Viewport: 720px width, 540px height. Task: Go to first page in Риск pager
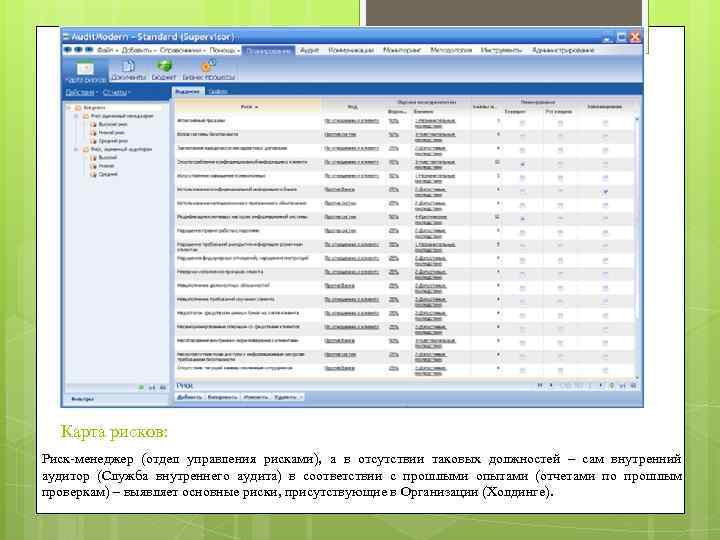[540, 386]
